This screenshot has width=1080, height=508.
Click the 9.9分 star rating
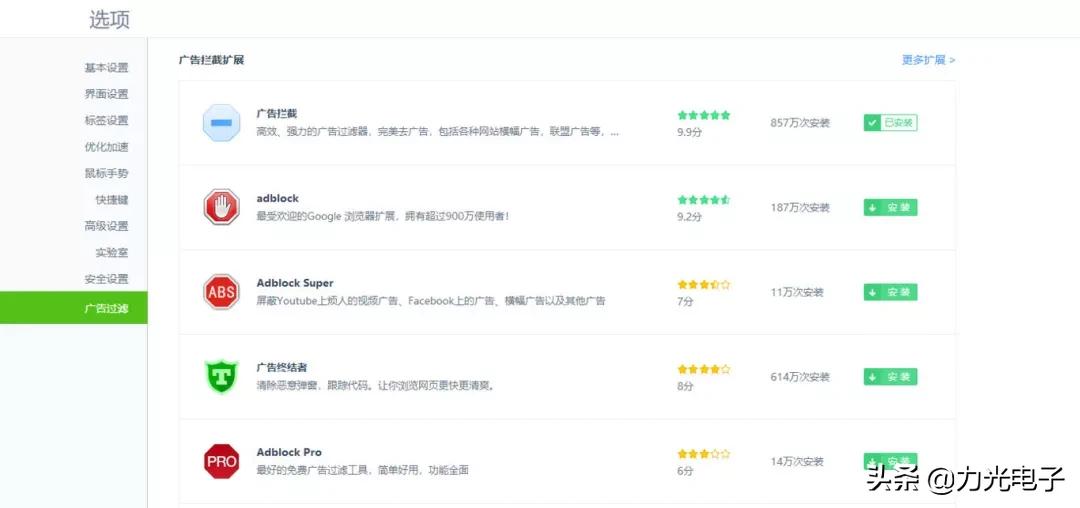tap(703, 115)
